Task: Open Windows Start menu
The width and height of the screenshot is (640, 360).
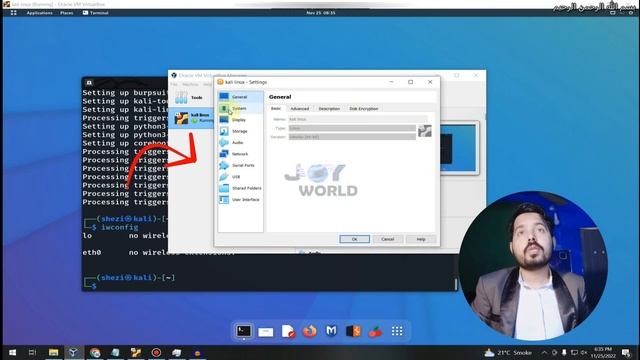Action: [12, 352]
